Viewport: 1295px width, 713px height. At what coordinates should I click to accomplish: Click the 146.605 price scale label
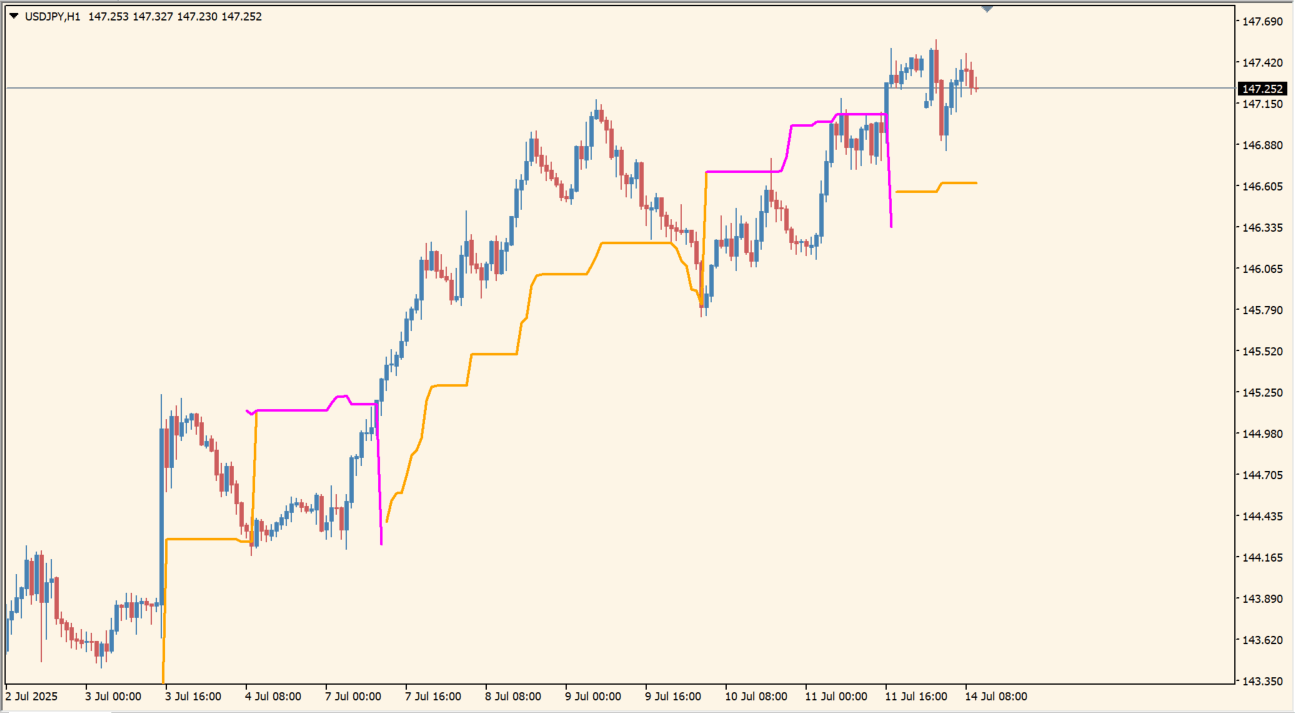(x=1262, y=186)
